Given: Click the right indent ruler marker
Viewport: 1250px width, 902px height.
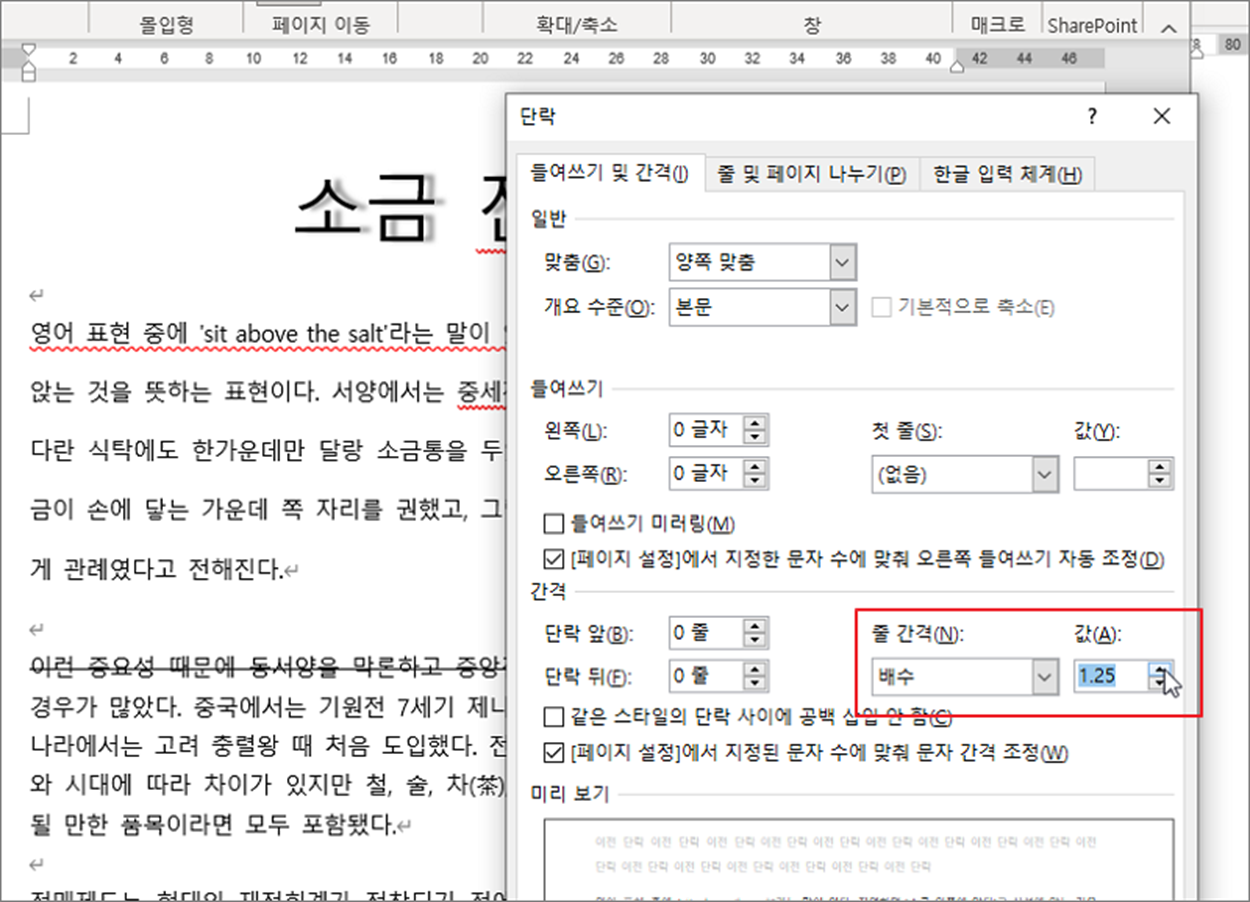Looking at the screenshot, I should [x=956, y=67].
